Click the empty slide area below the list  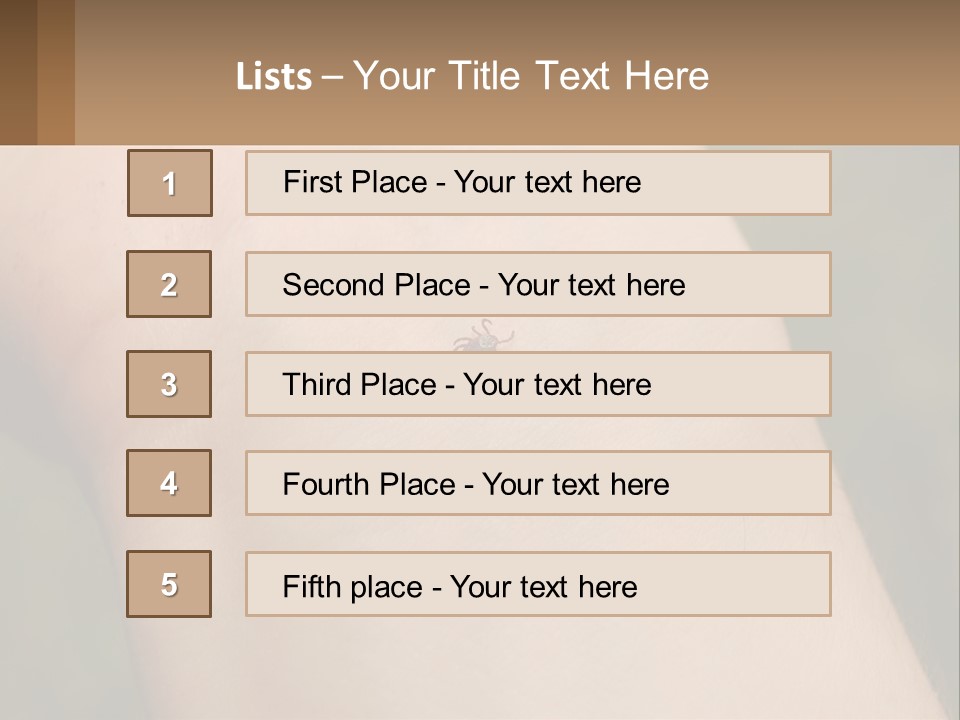[x=480, y=670]
